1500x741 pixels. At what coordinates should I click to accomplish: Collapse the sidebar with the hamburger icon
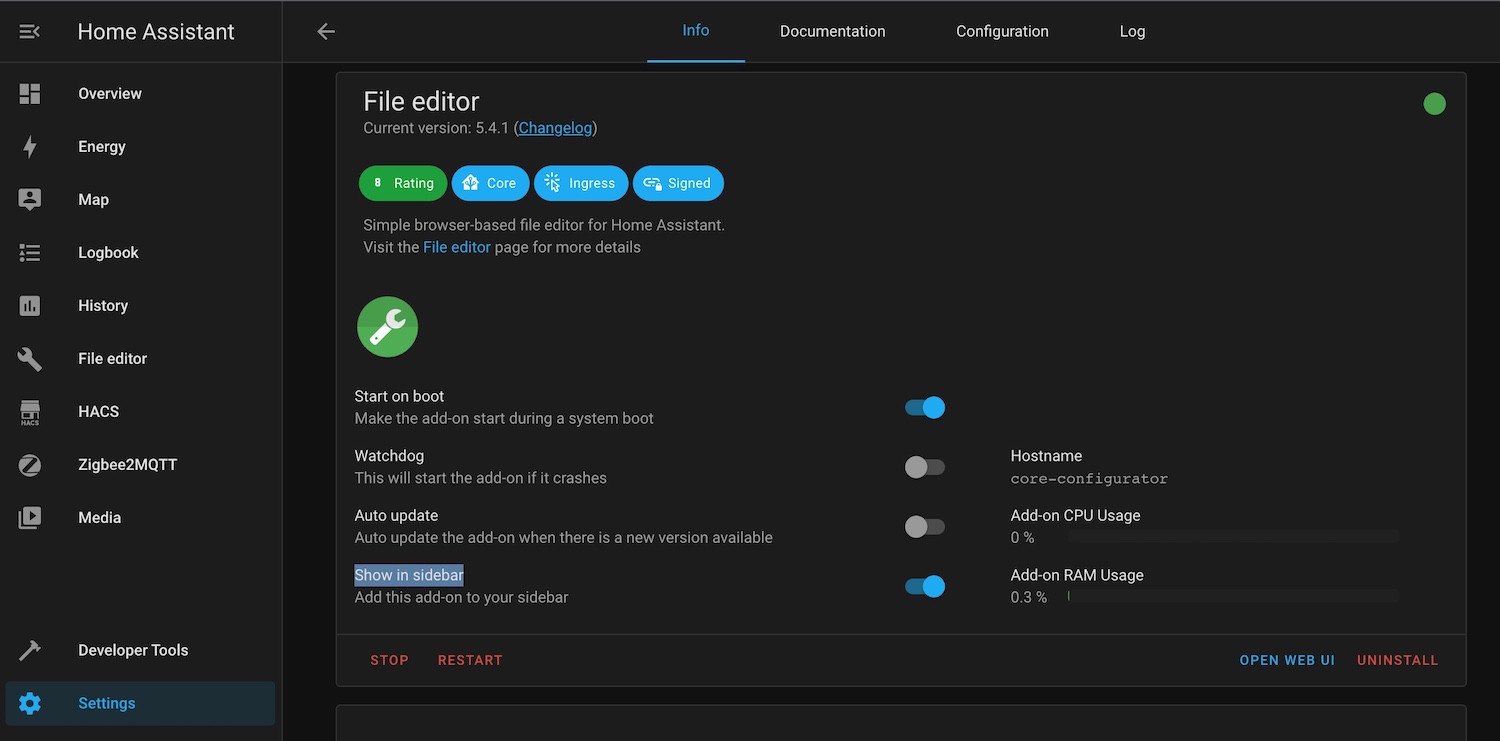(x=29, y=30)
